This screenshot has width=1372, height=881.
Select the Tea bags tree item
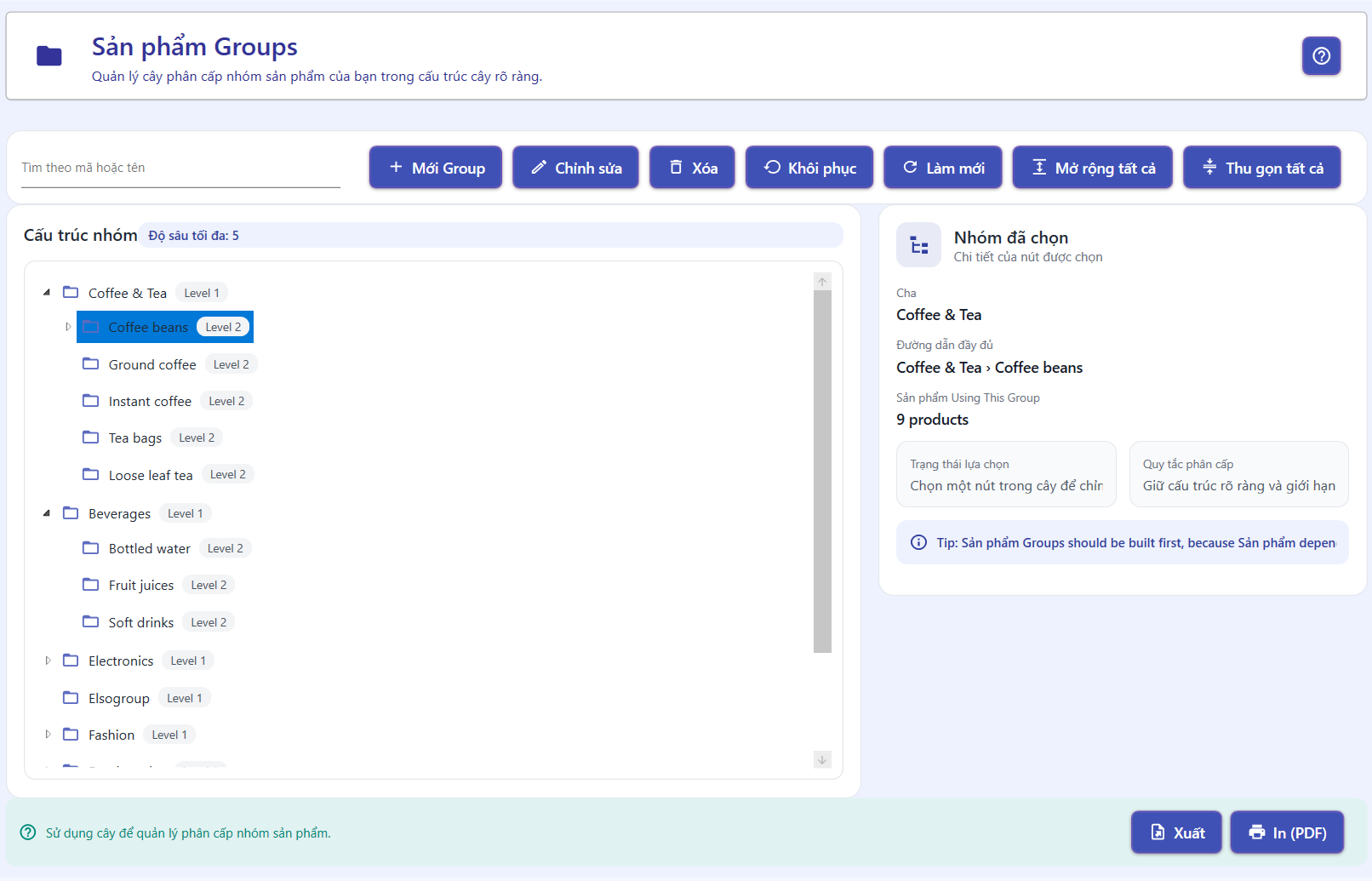[x=135, y=438]
